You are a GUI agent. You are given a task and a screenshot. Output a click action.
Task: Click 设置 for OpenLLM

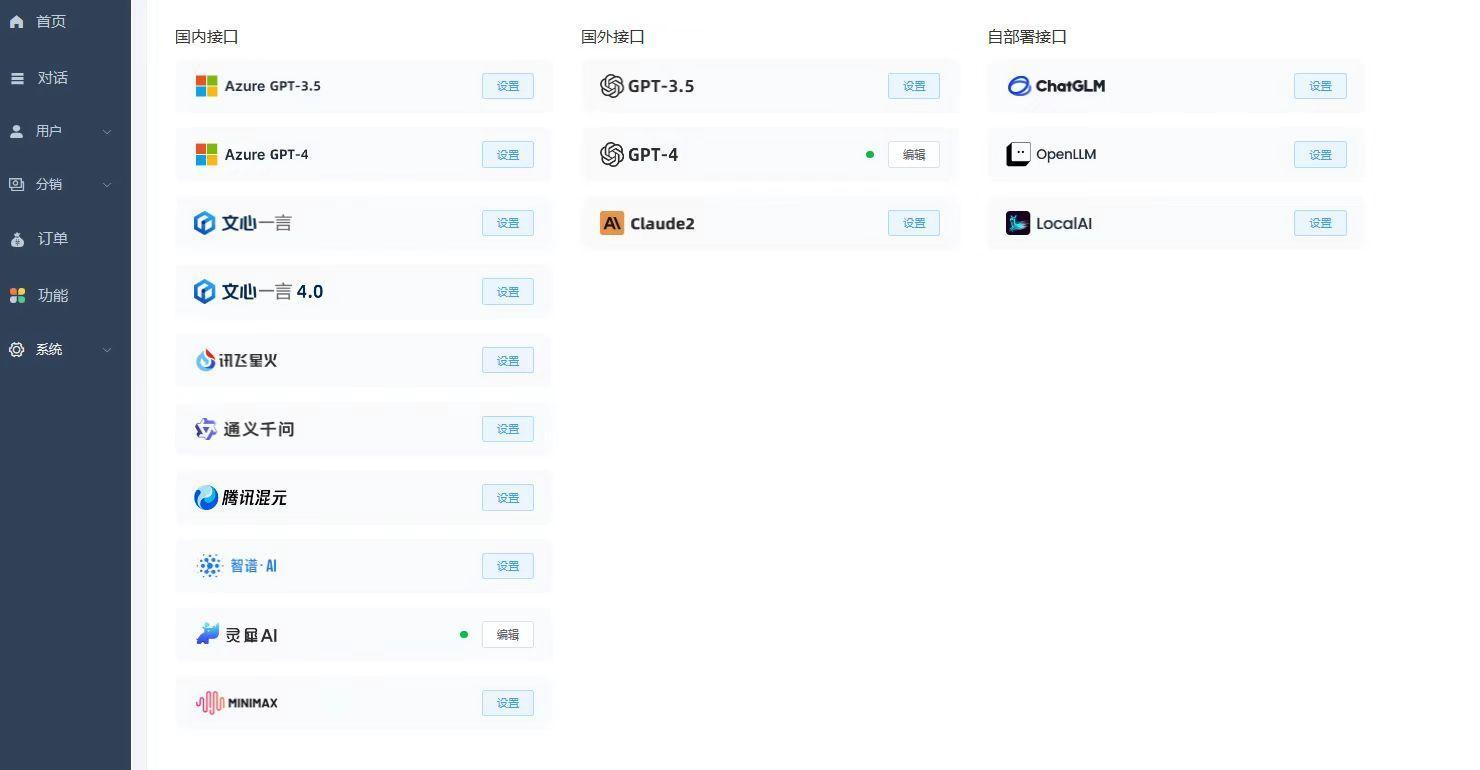(x=1320, y=154)
